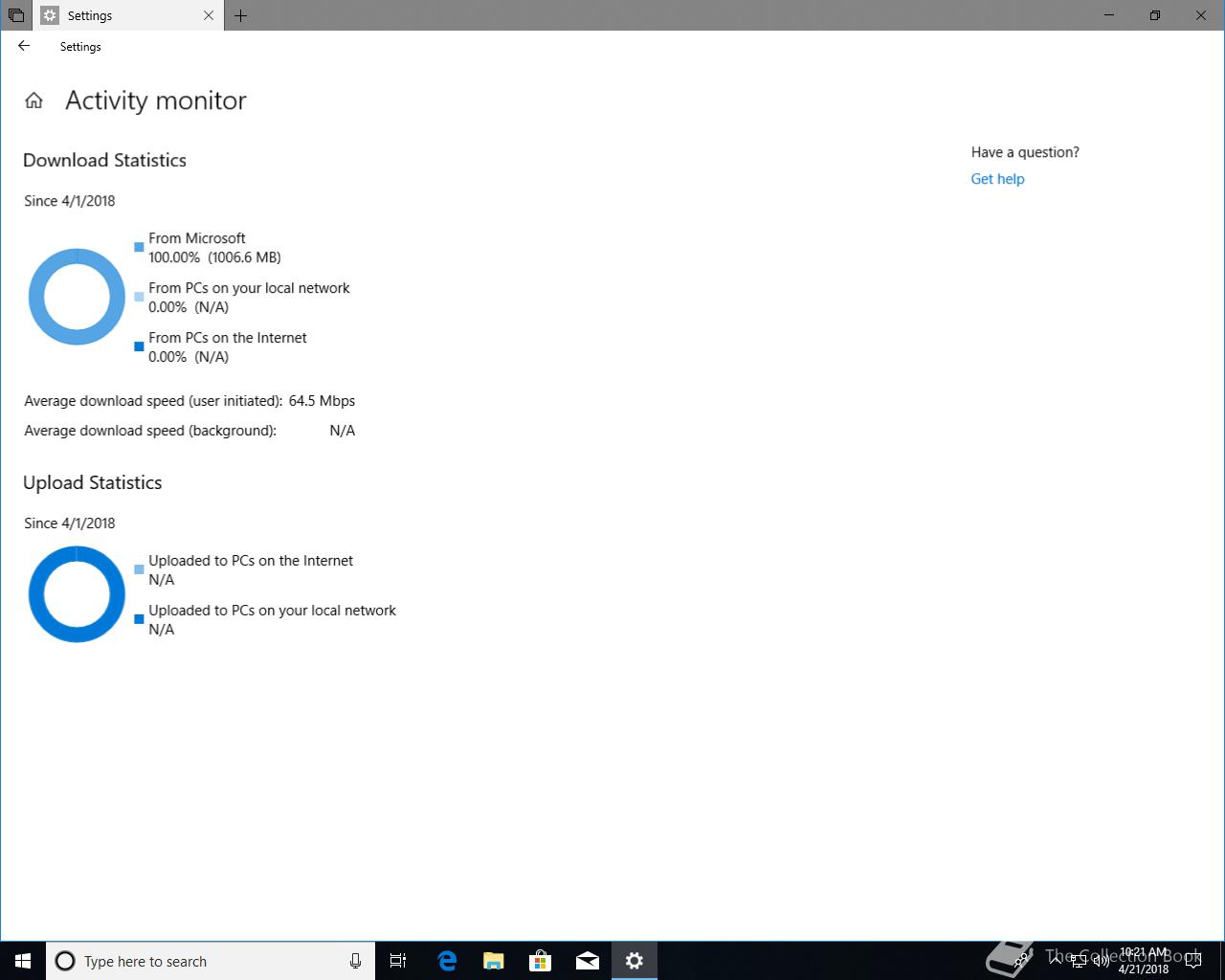Image resolution: width=1225 pixels, height=980 pixels.
Task: Go back using the back arrow
Action: coord(24,46)
